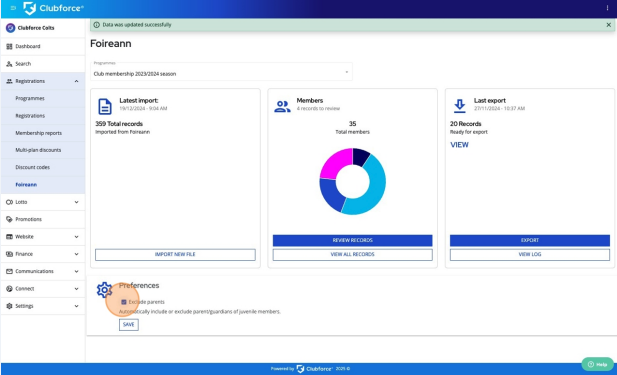The image size is (617, 375).
Task: Click the Dashboard grid icon
Action: tap(9, 46)
